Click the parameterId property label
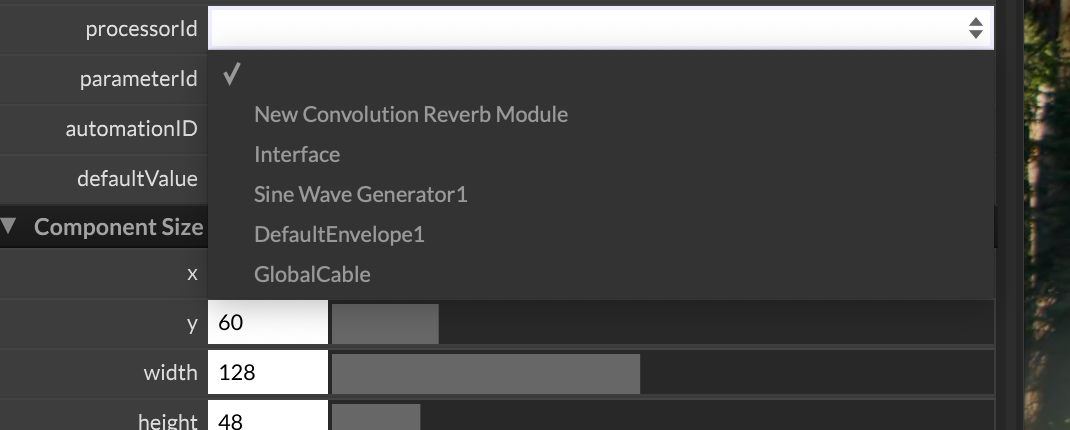The width and height of the screenshot is (1070, 430). pyautogui.click(x=139, y=79)
